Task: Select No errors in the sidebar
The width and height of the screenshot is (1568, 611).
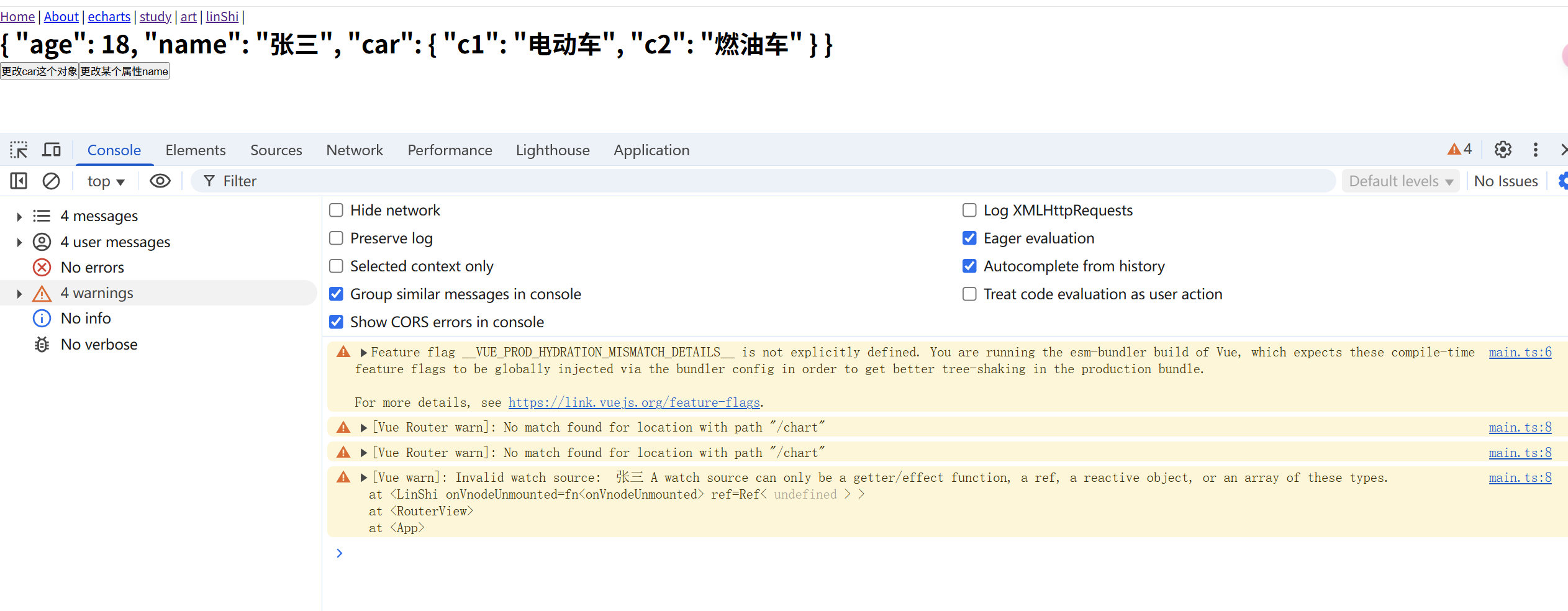Action: (x=92, y=268)
